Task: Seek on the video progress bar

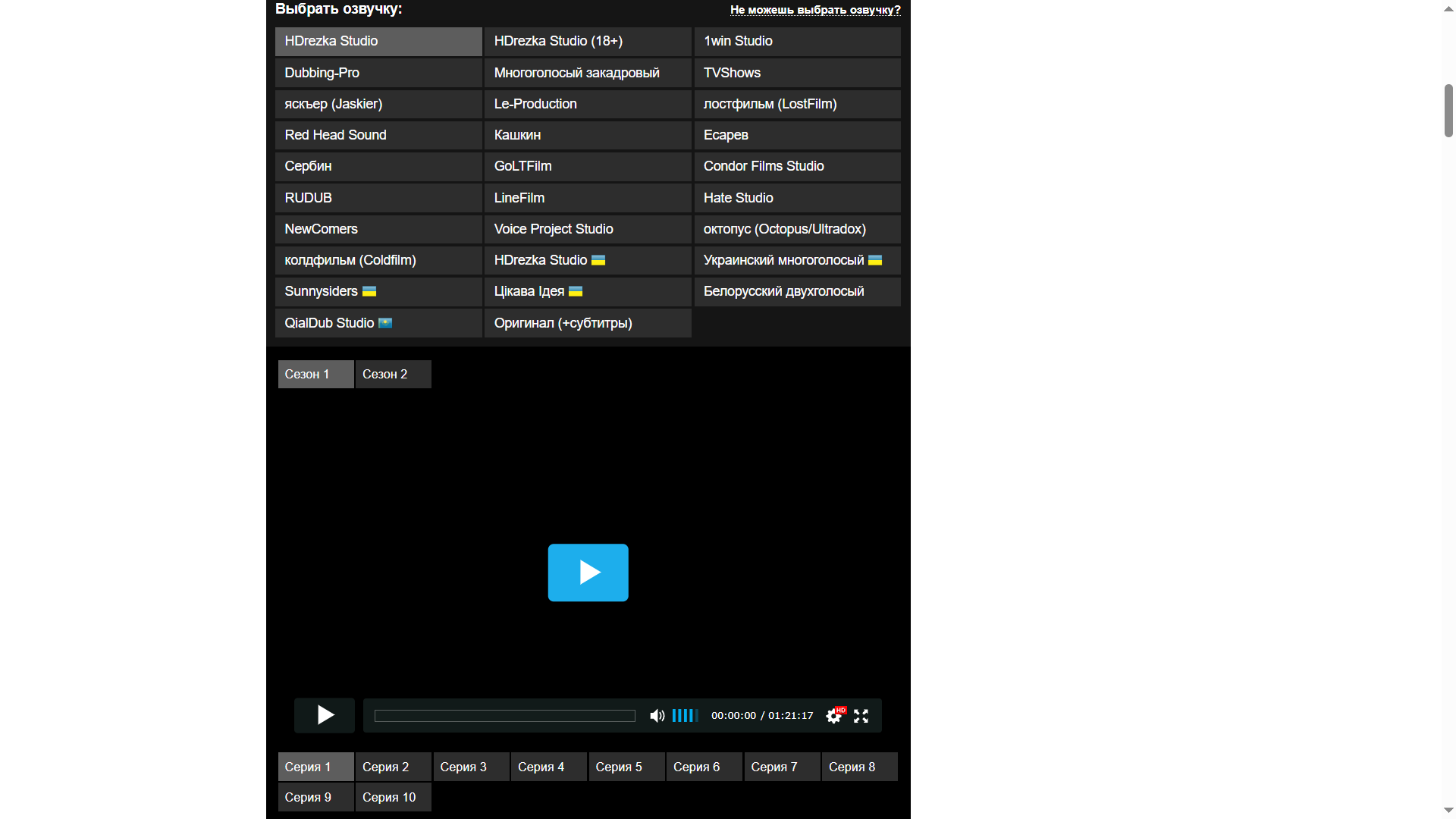Action: tap(504, 716)
